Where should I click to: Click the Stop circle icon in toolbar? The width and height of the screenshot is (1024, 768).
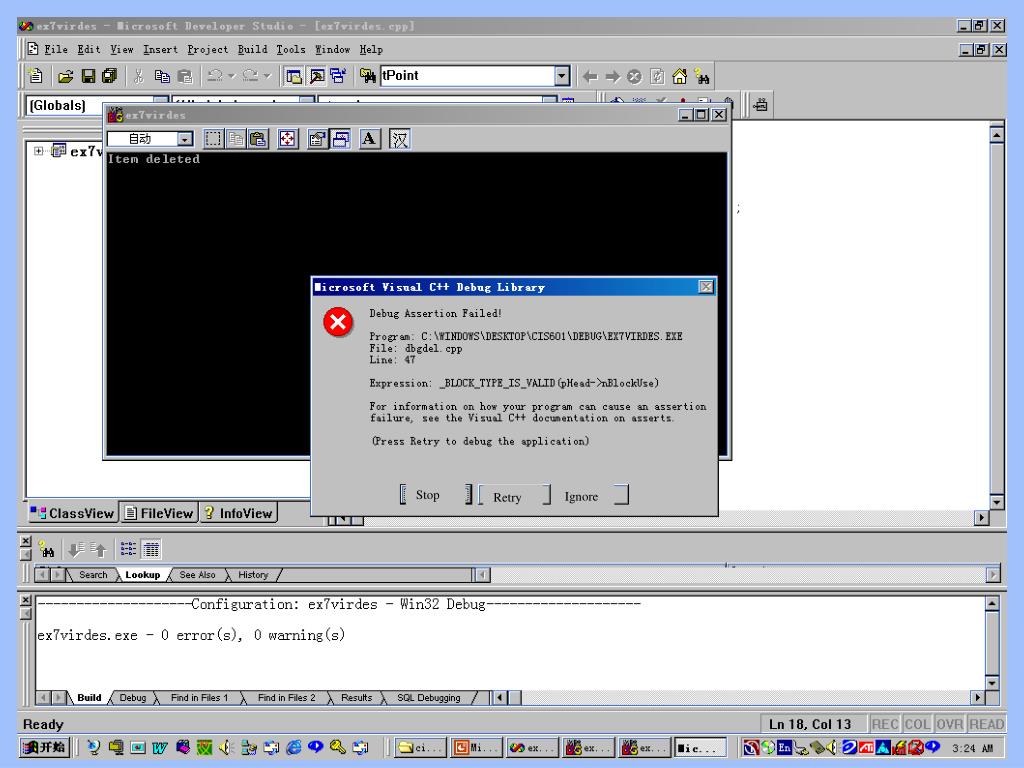pyautogui.click(x=634, y=77)
